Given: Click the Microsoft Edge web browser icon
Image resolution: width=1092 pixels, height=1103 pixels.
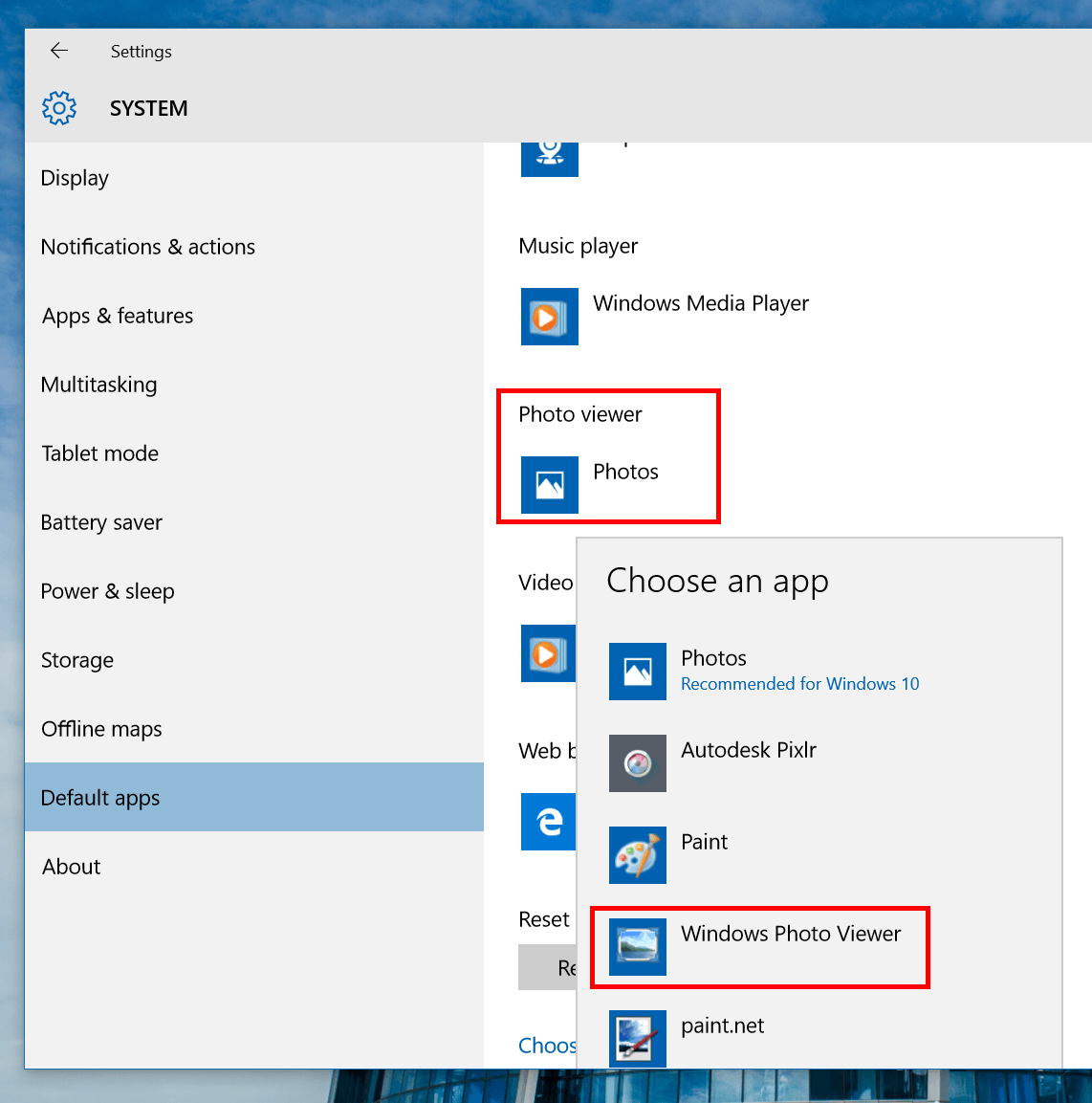Looking at the screenshot, I should point(548,822).
